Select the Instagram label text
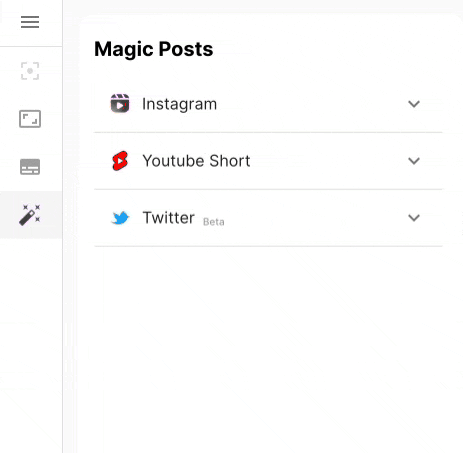 (x=180, y=104)
